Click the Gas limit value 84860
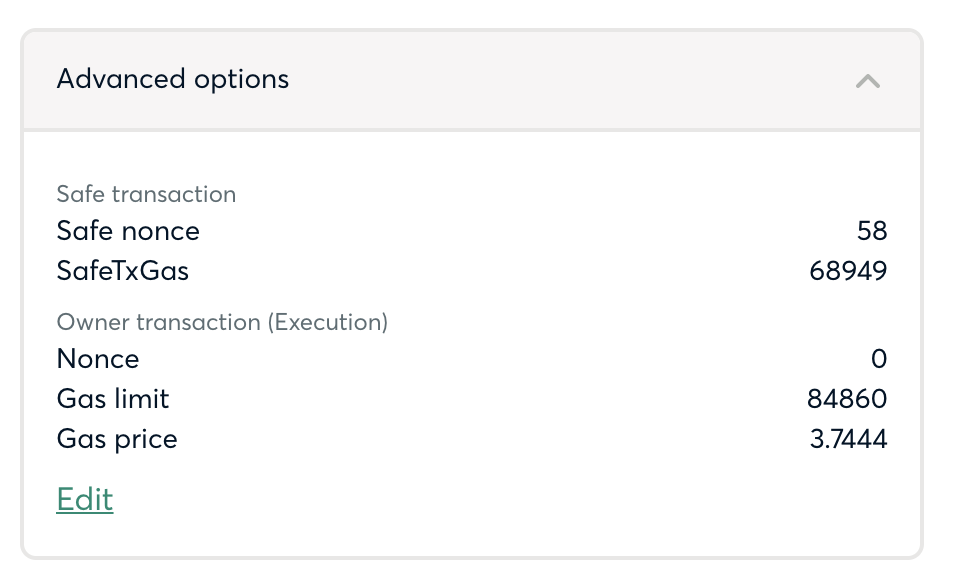This screenshot has height=588, width=954. [847, 399]
